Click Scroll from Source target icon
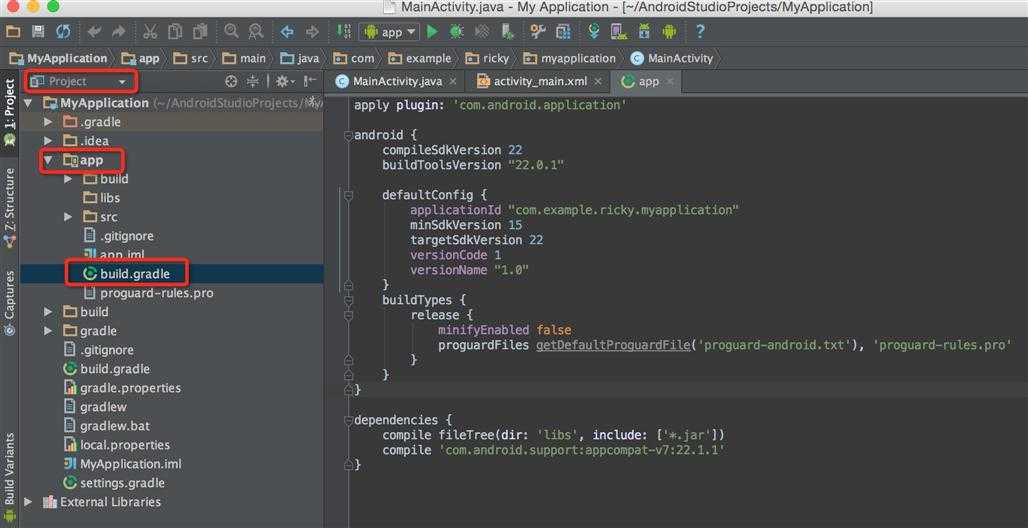 231,81
